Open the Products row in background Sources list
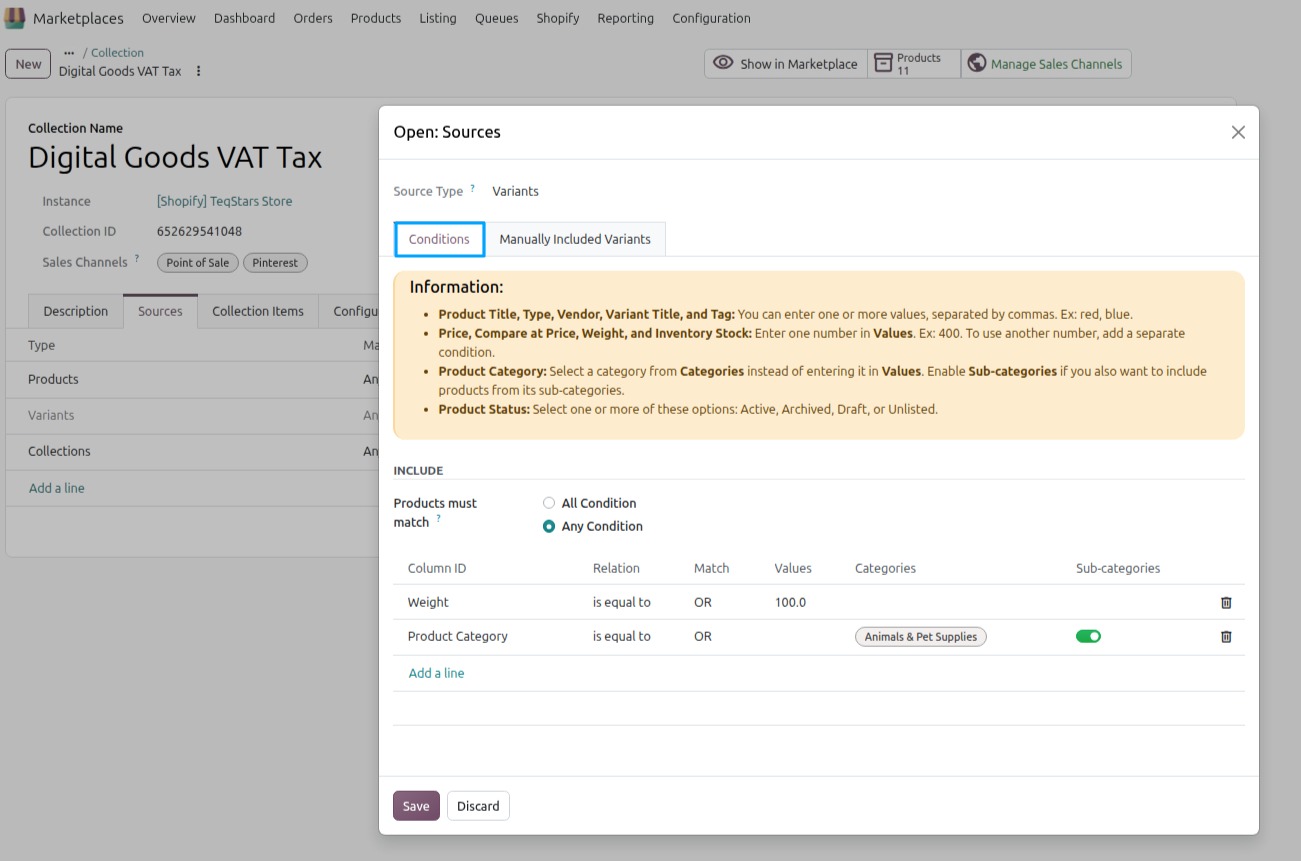1301x861 pixels. tap(192, 379)
